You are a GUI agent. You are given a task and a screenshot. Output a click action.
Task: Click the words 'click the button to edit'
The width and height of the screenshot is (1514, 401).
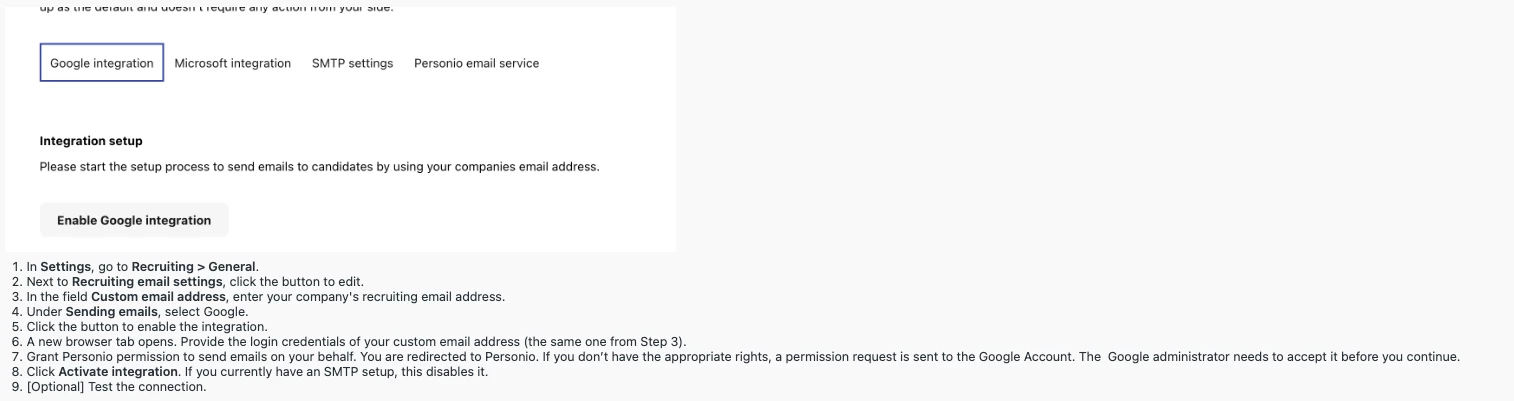(297, 282)
